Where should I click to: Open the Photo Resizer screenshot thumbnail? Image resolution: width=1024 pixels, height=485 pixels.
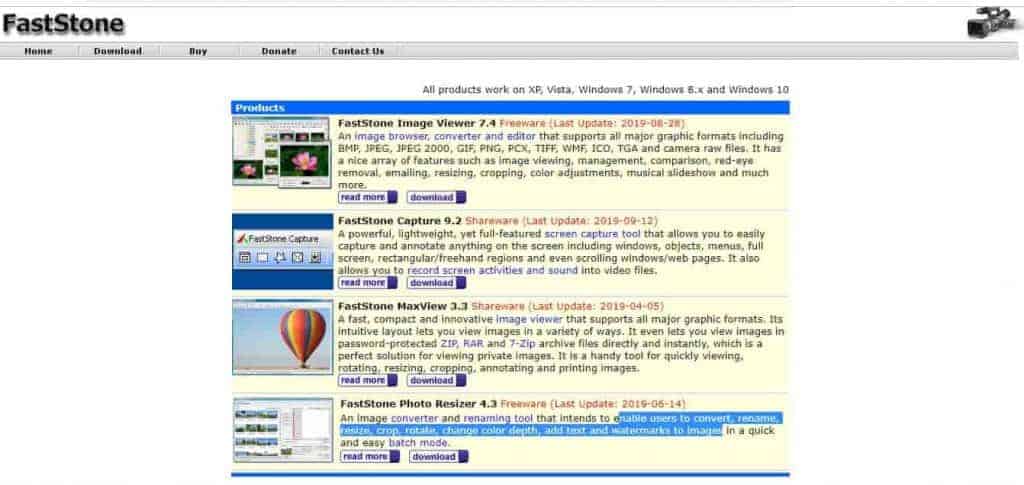tap(283, 430)
